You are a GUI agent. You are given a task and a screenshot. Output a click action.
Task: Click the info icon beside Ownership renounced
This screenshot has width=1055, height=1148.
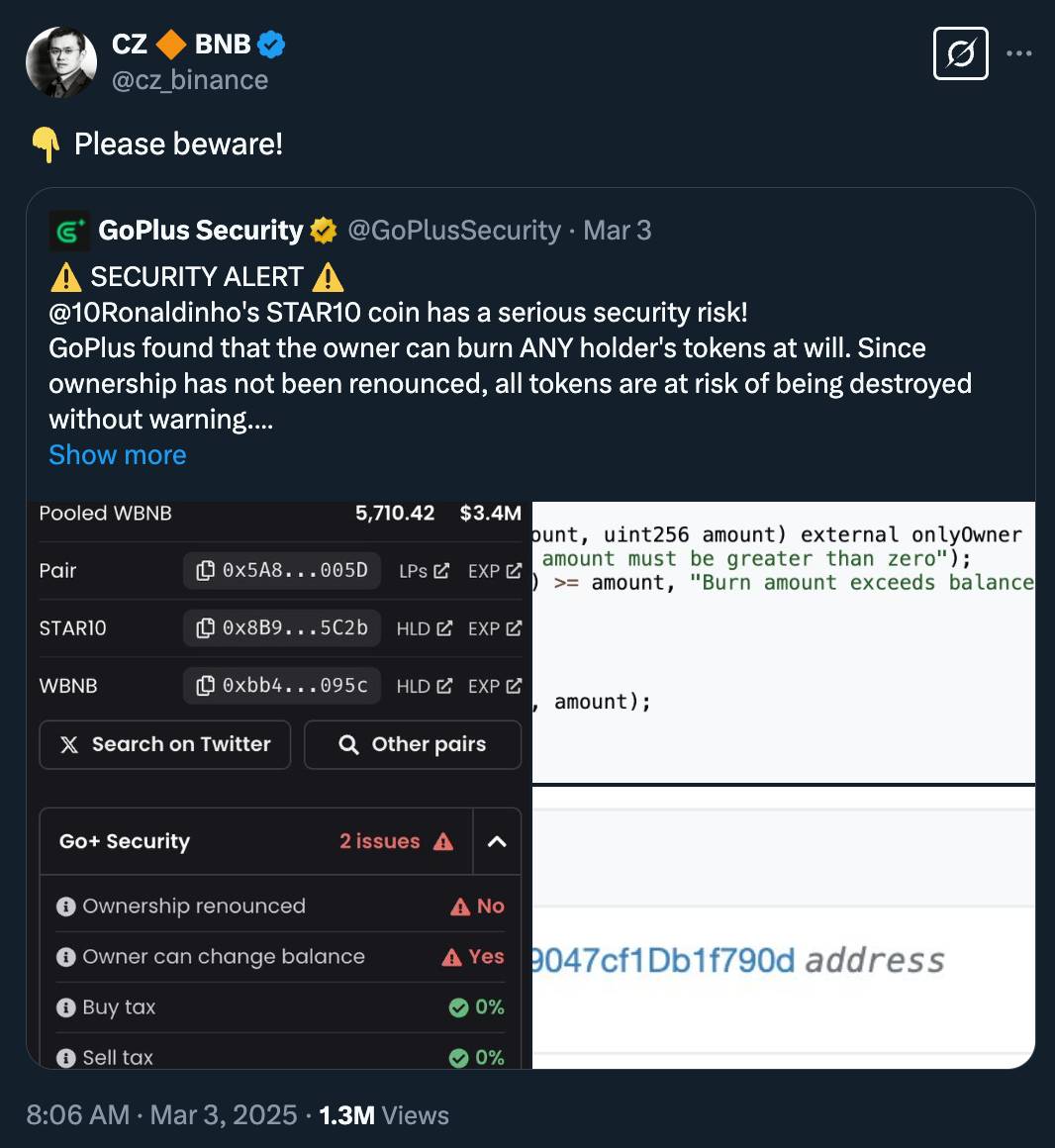pyautogui.click(x=66, y=908)
